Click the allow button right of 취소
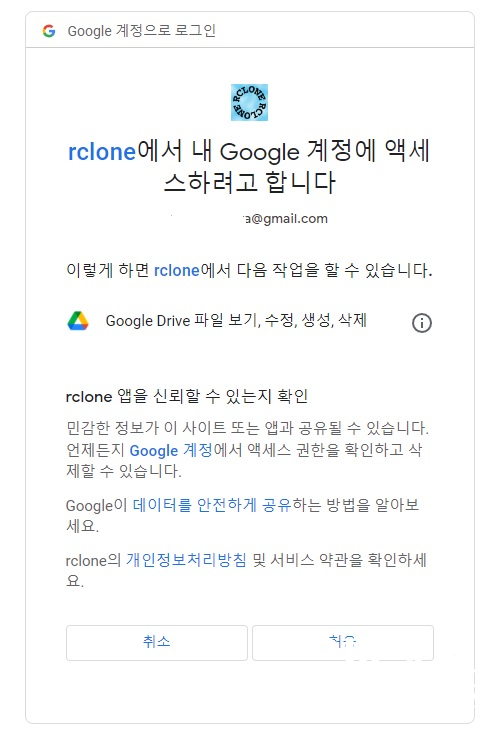Viewport: 499px width, 730px height. [x=343, y=642]
